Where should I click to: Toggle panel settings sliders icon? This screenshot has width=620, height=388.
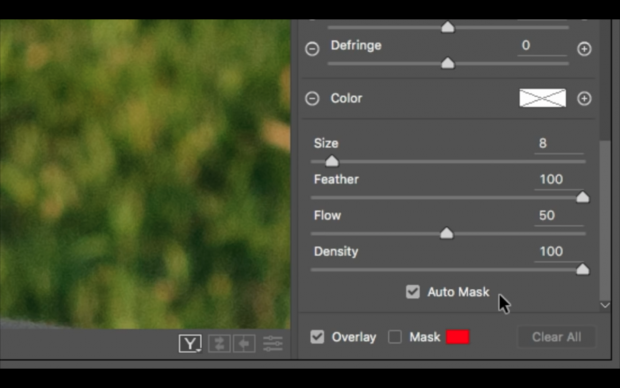[x=273, y=343]
